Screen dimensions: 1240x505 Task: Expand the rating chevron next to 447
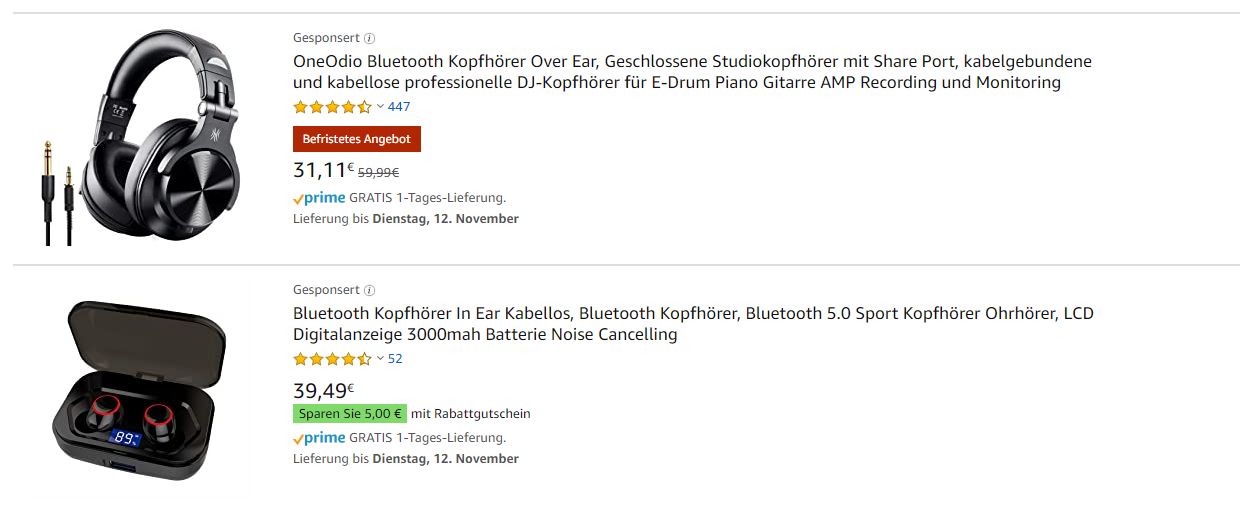click(380, 107)
